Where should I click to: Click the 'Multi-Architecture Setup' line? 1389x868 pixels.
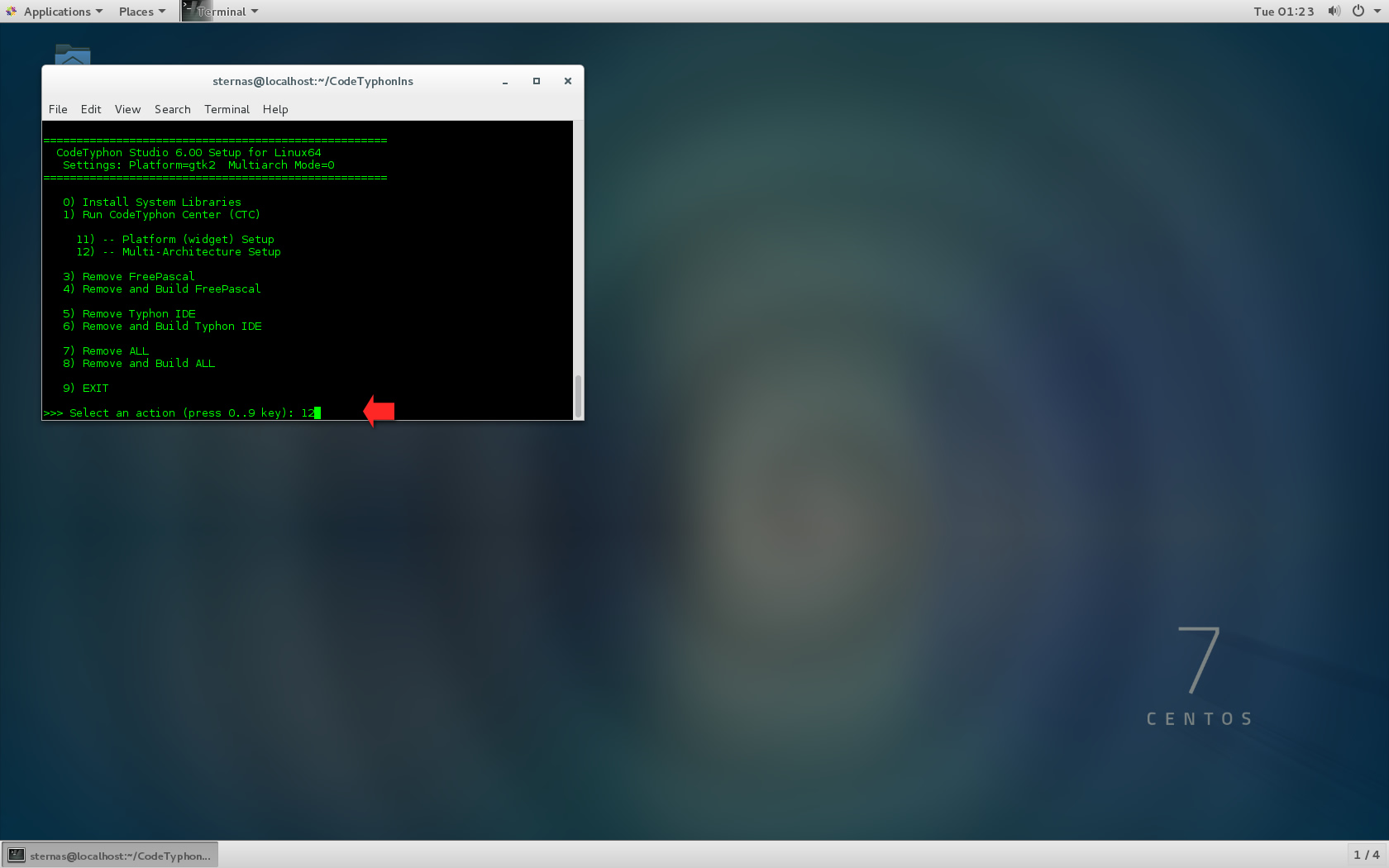(179, 251)
